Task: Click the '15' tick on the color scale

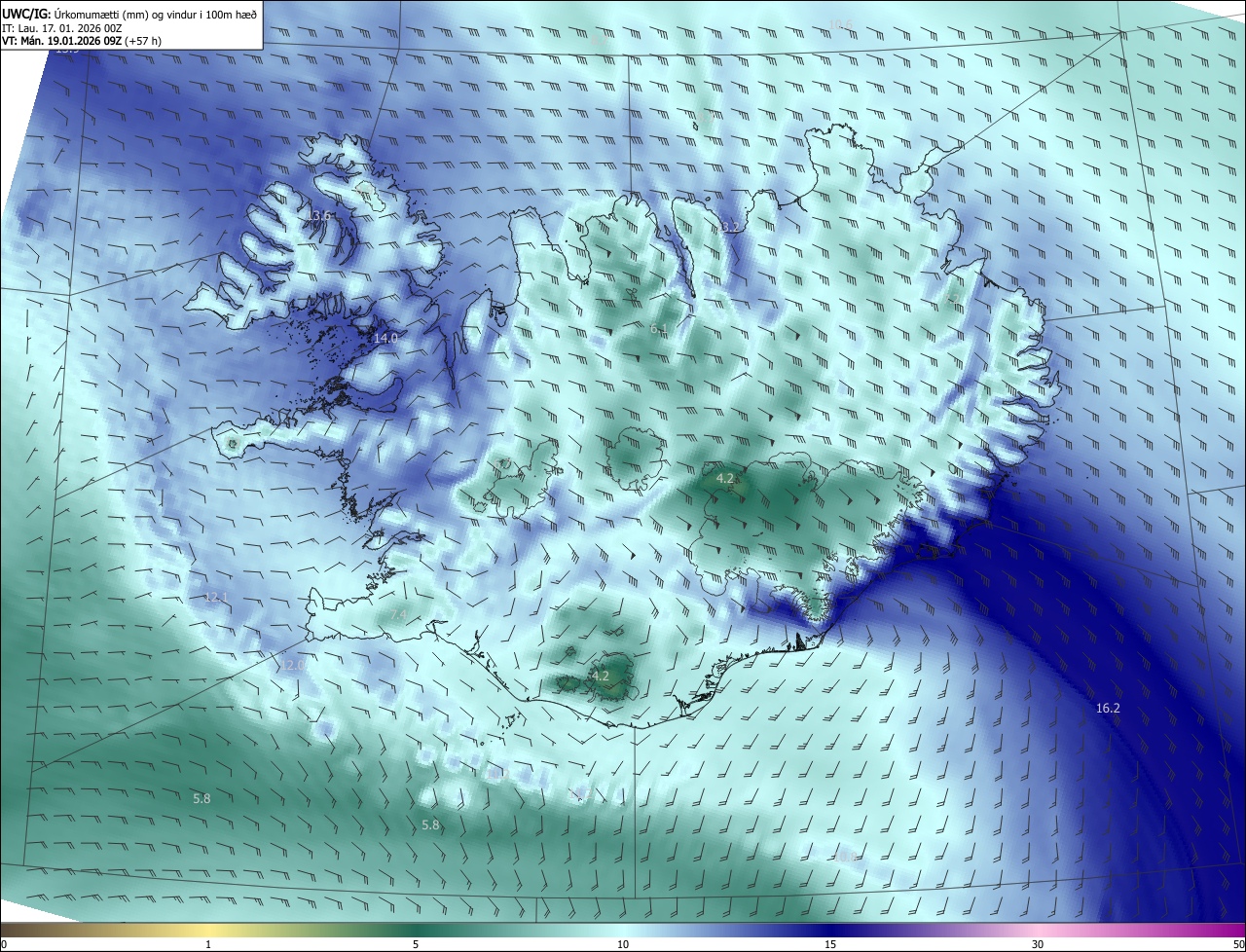Action: [830, 945]
